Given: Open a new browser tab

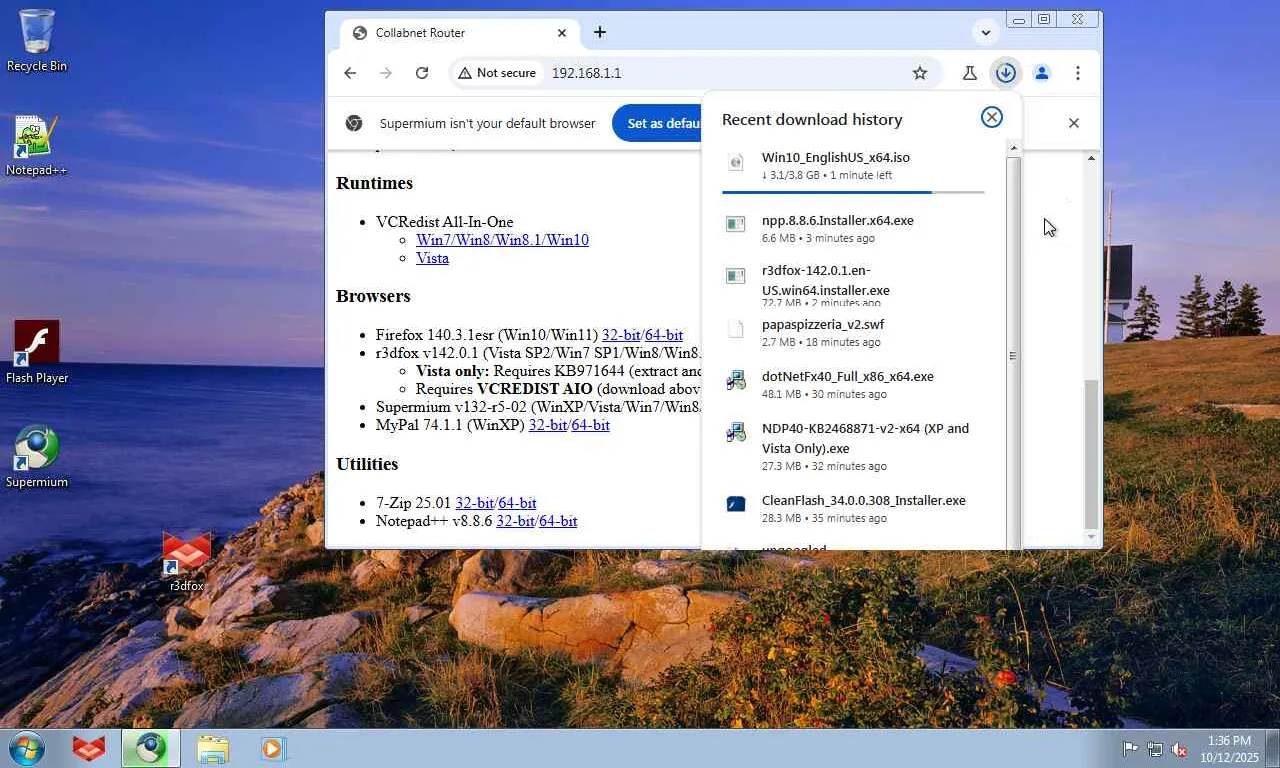Looking at the screenshot, I should tap(600, 32).
